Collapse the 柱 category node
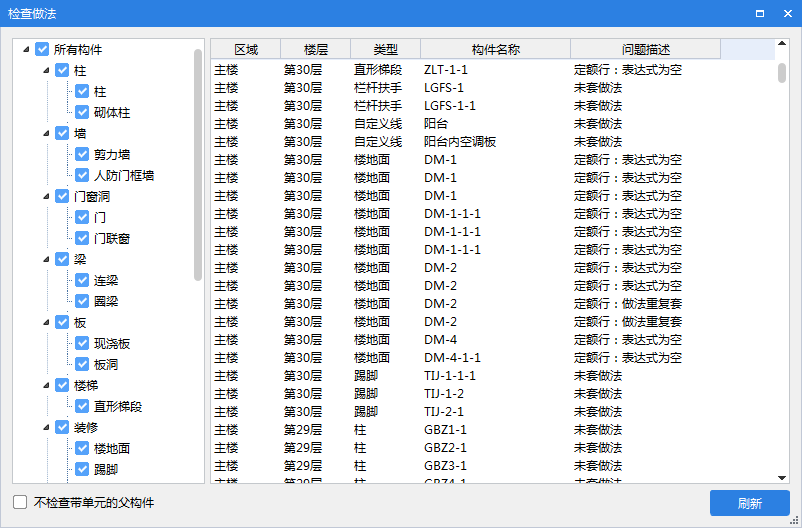The width and height of the screenshot is (802, 528). (46, 71)
